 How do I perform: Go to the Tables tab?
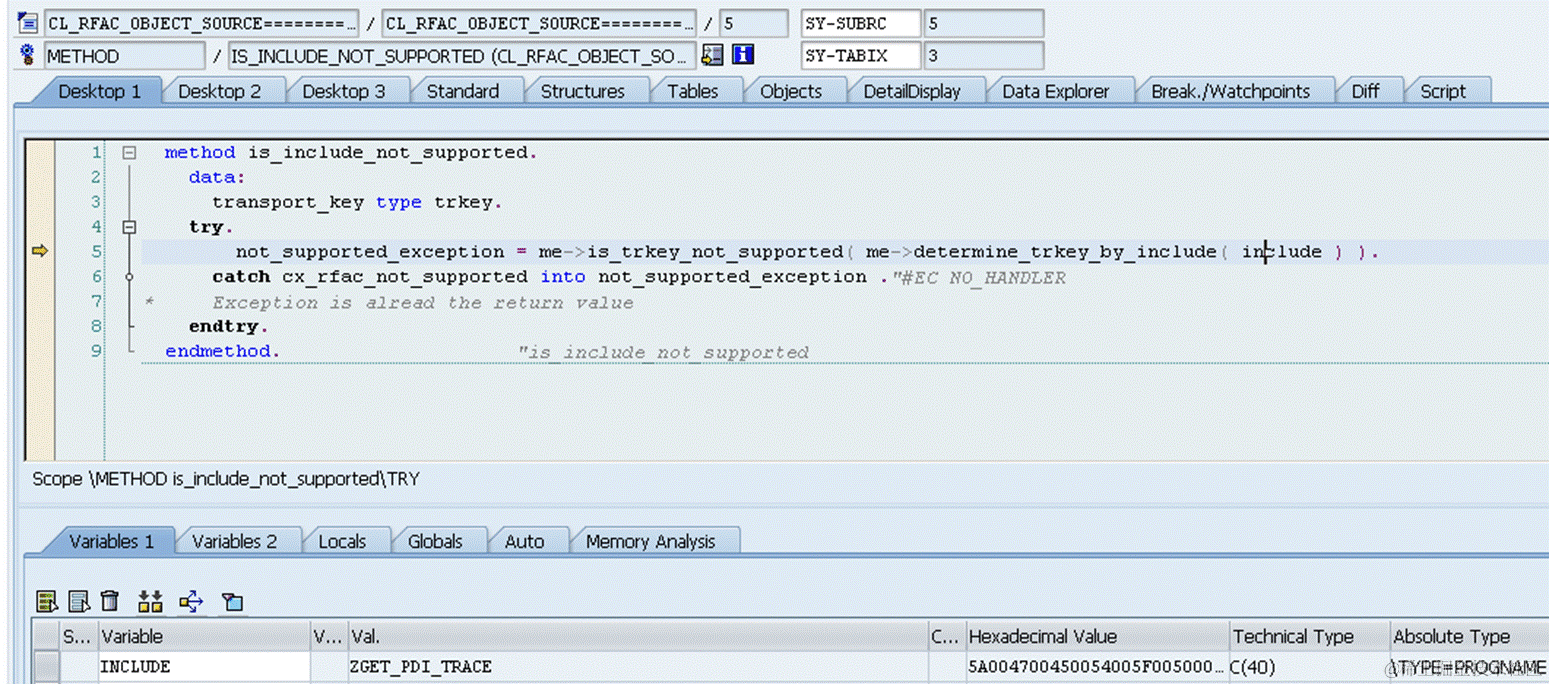692,91
